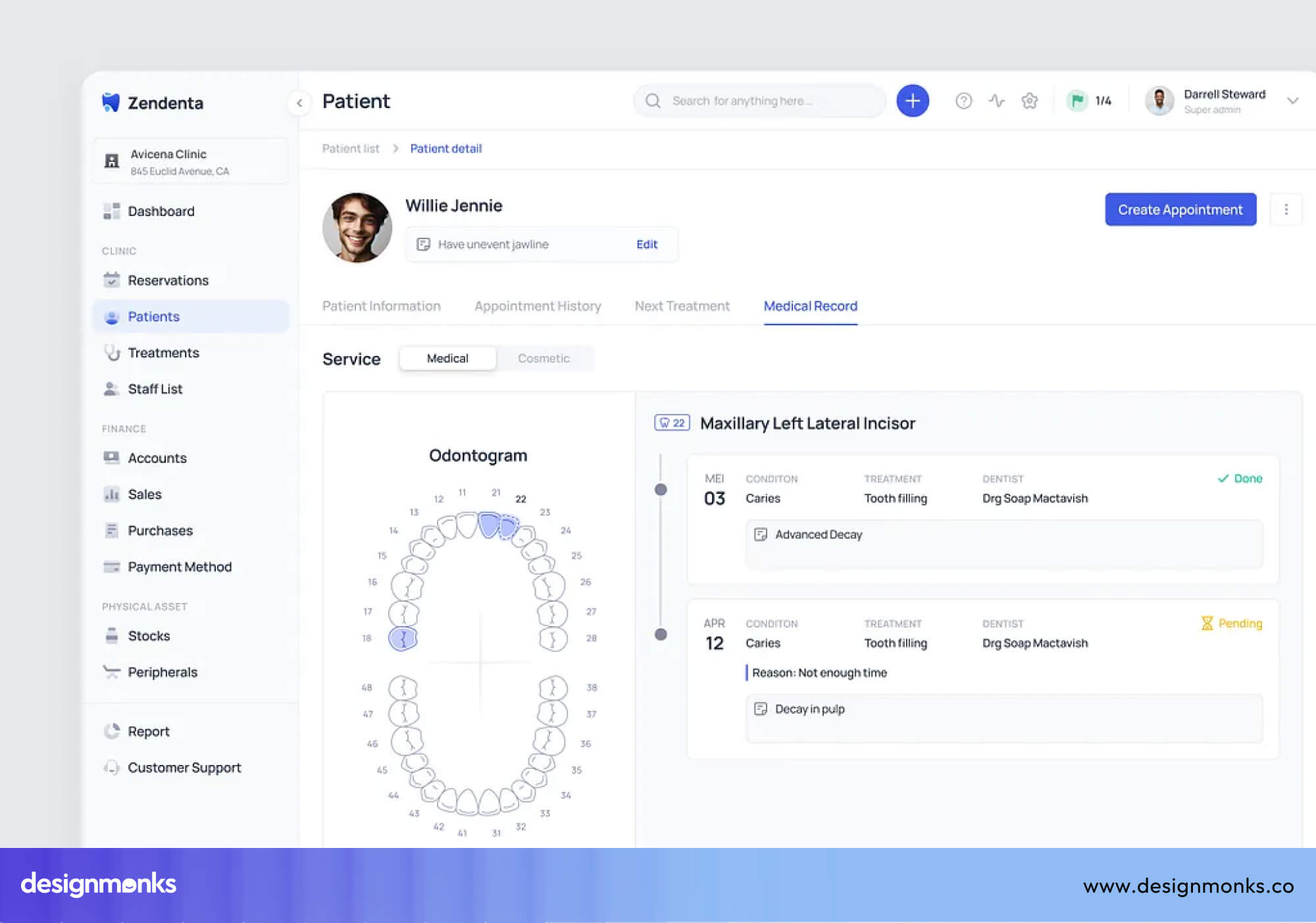This screenshot has width=1316, height=923.
Task: Select Patients in the sidebar
Action: pos(191,317)
